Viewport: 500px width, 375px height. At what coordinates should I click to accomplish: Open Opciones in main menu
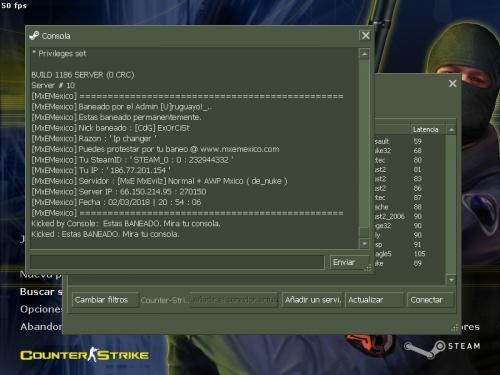41,309
